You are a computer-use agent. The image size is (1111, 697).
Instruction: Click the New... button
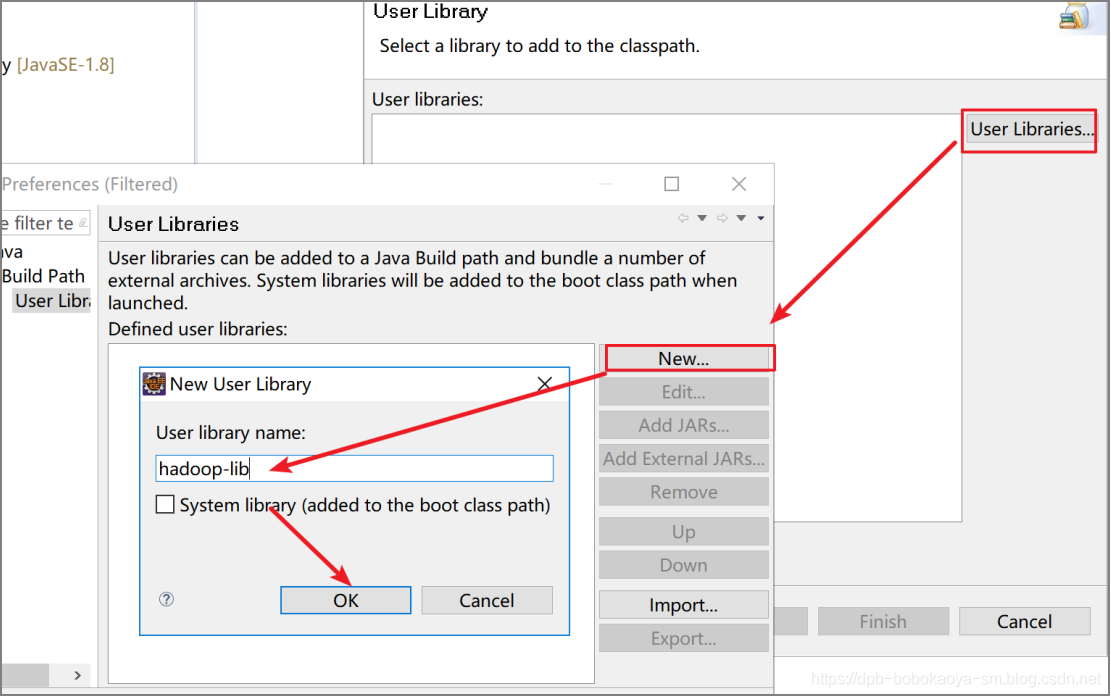(x=684, y=358)
